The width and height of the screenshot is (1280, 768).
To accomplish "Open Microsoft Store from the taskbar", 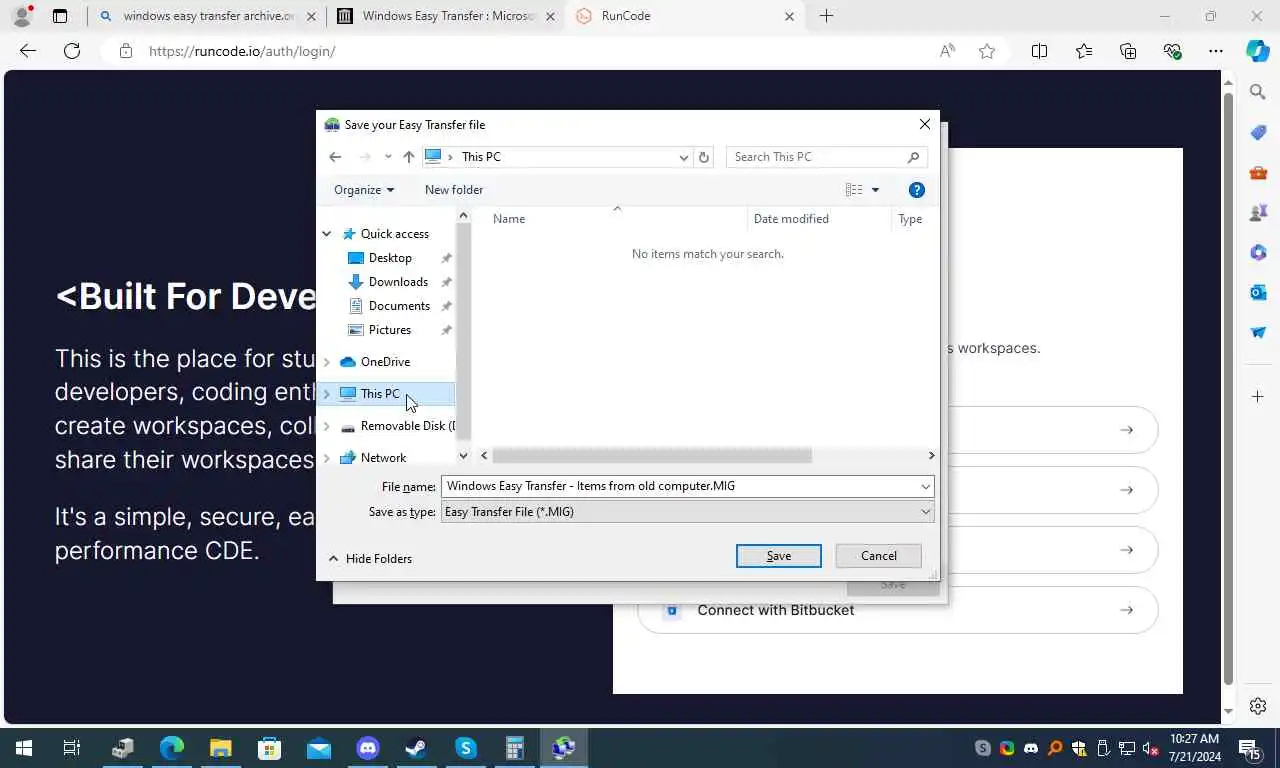I will click(x=270, y=748).
